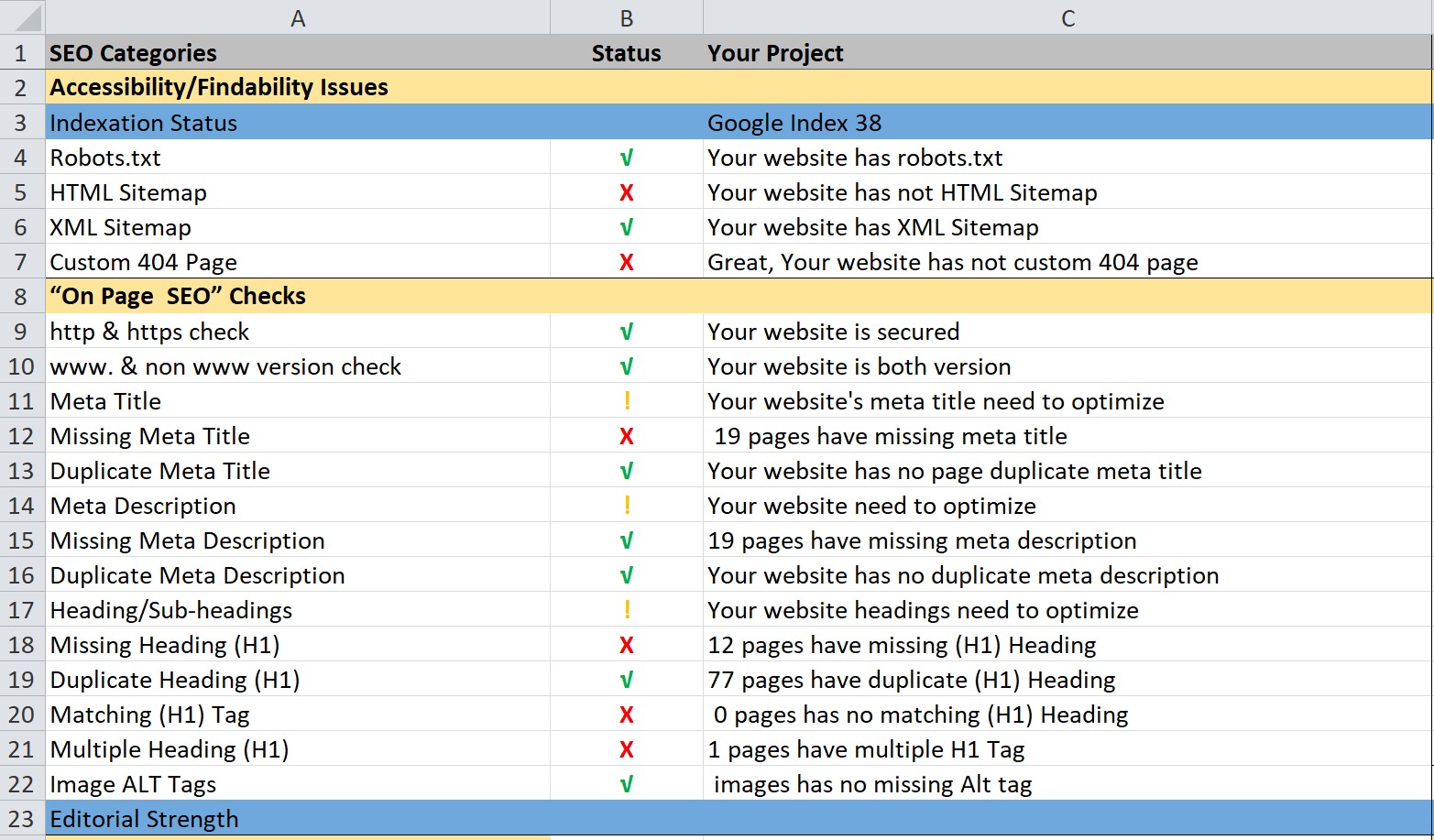Select the "Your website is secured" cell
Screen dimensions: 1434x840
click(833, 332)
